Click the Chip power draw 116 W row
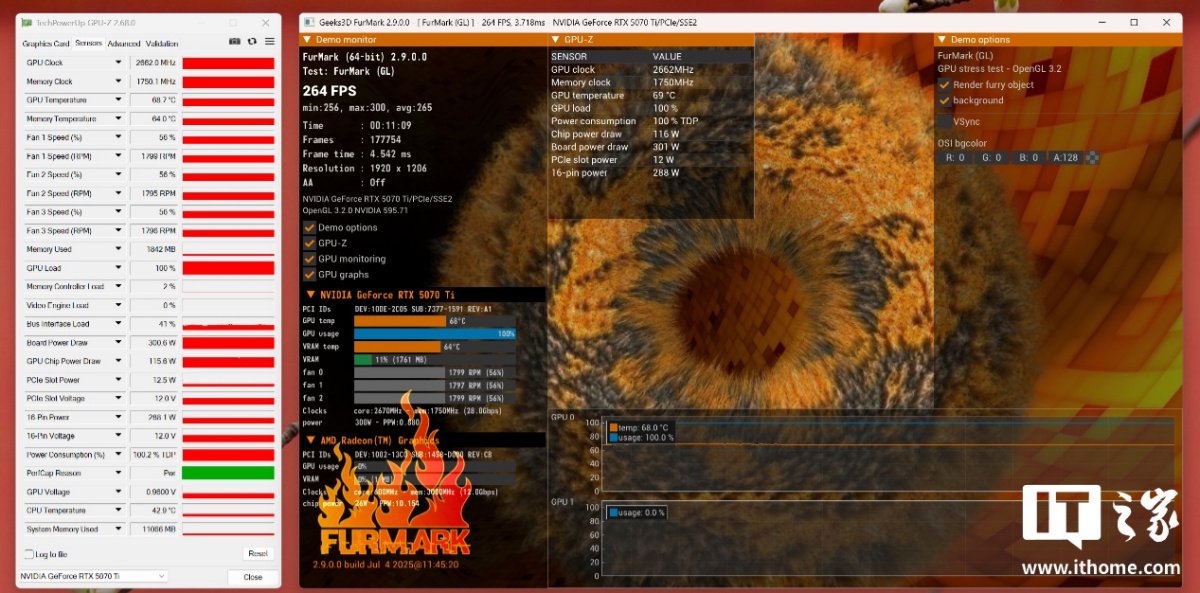This screenshot has width=1200, height=593. click(650, 134)
